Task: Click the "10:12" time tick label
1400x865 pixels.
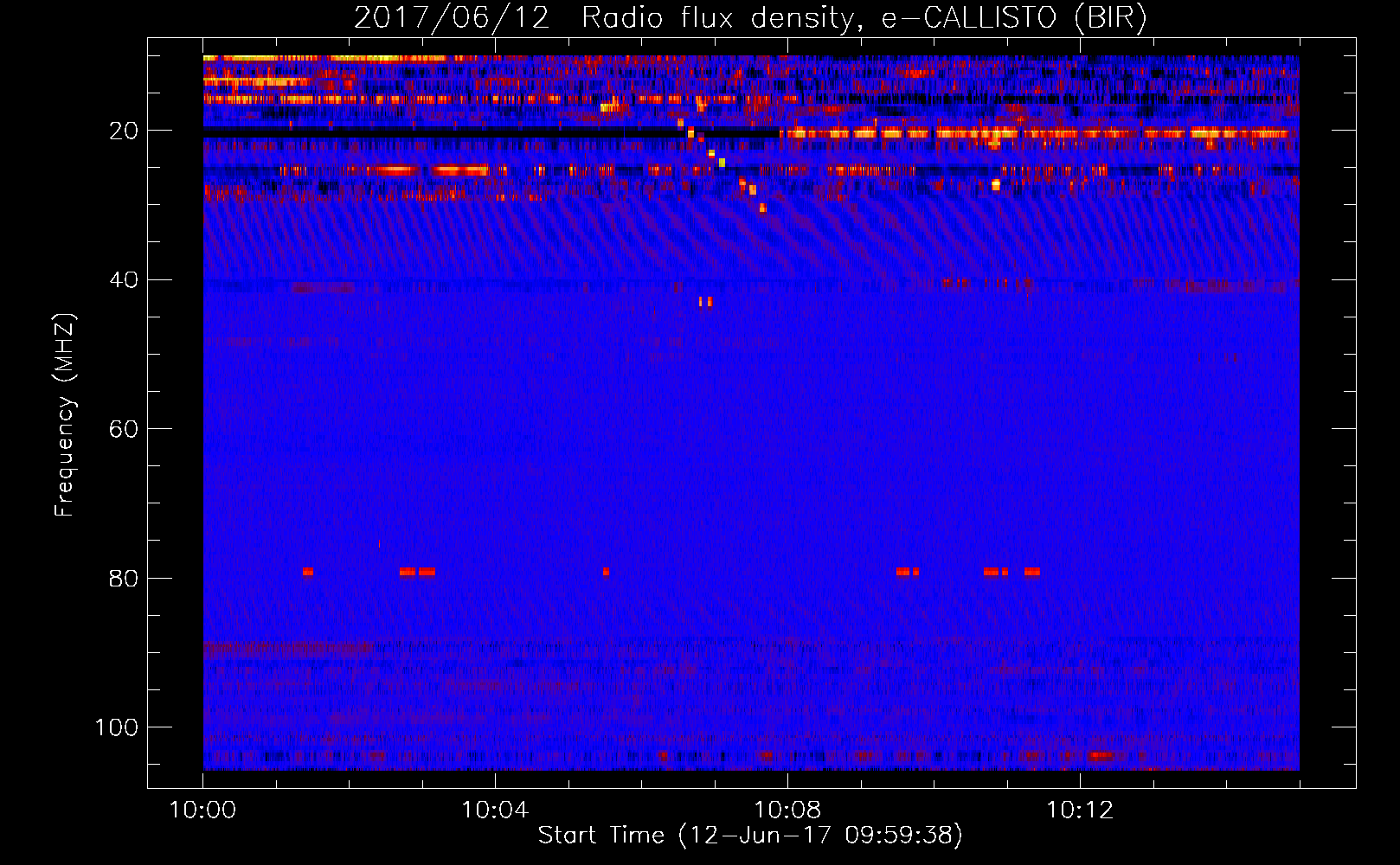Action: pos(1080,811)
